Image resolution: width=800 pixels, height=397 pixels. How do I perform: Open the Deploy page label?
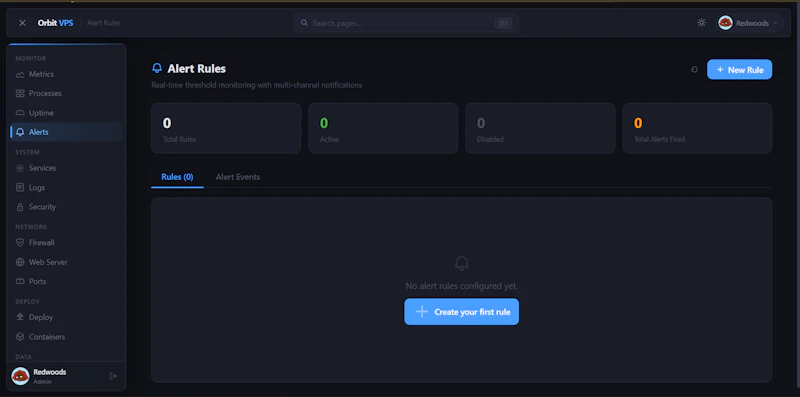pos(41,317)
